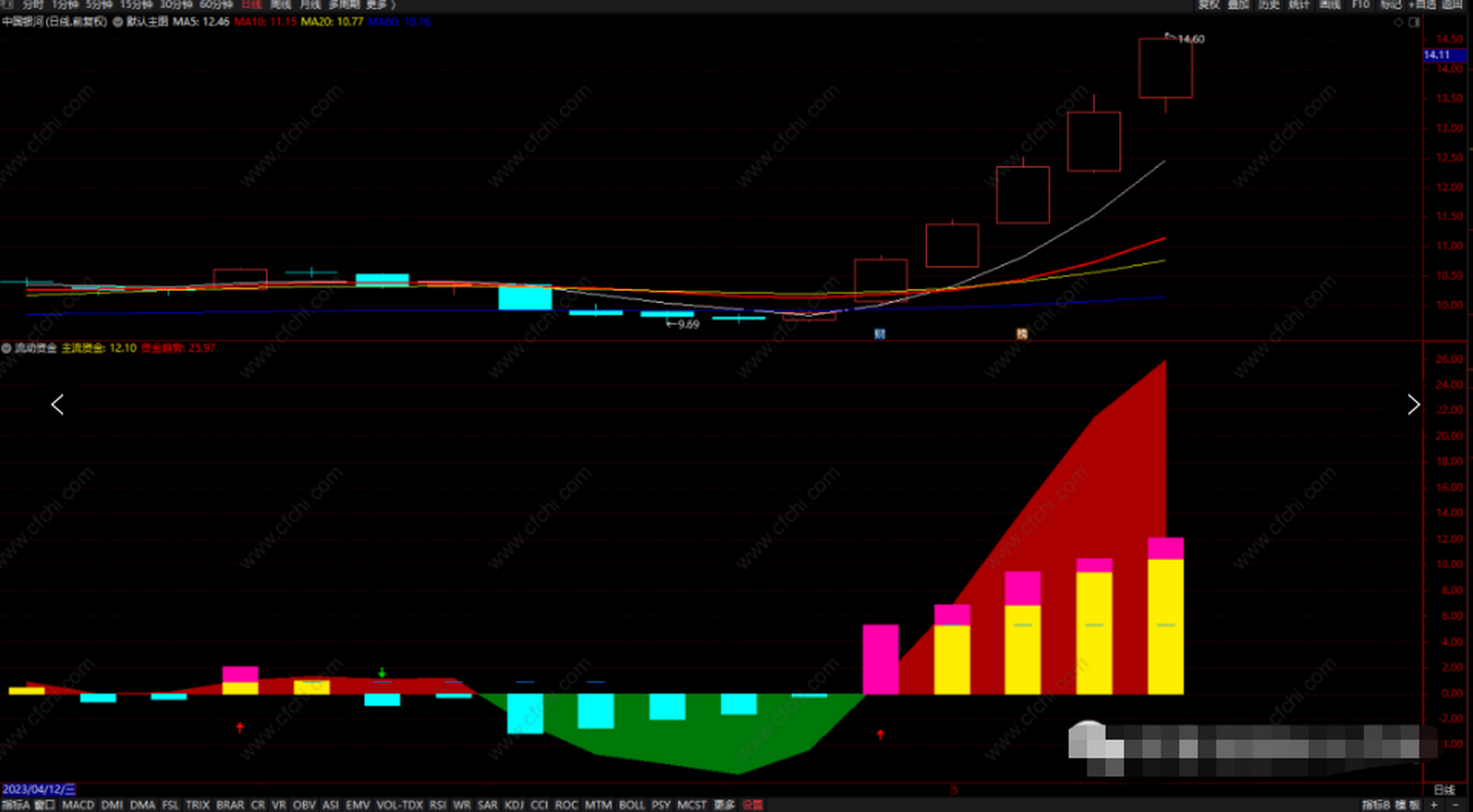The height and width of the screenshot is (812, 1473).
Task: Click the diamond icon above price axis
Action: pyautogui.click(x=1398, y=22)
